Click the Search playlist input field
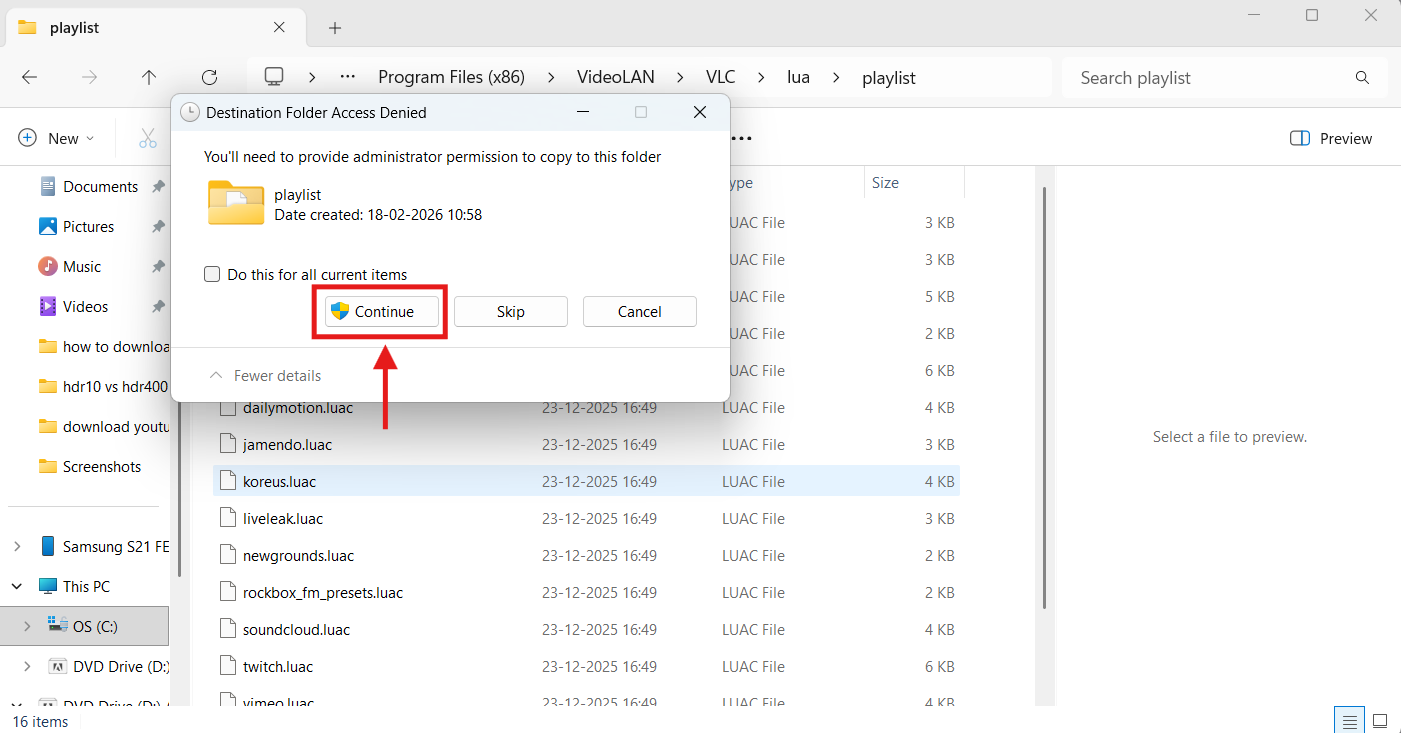Viewport: 1401px width, 733px height. [x=1180, y=77]
